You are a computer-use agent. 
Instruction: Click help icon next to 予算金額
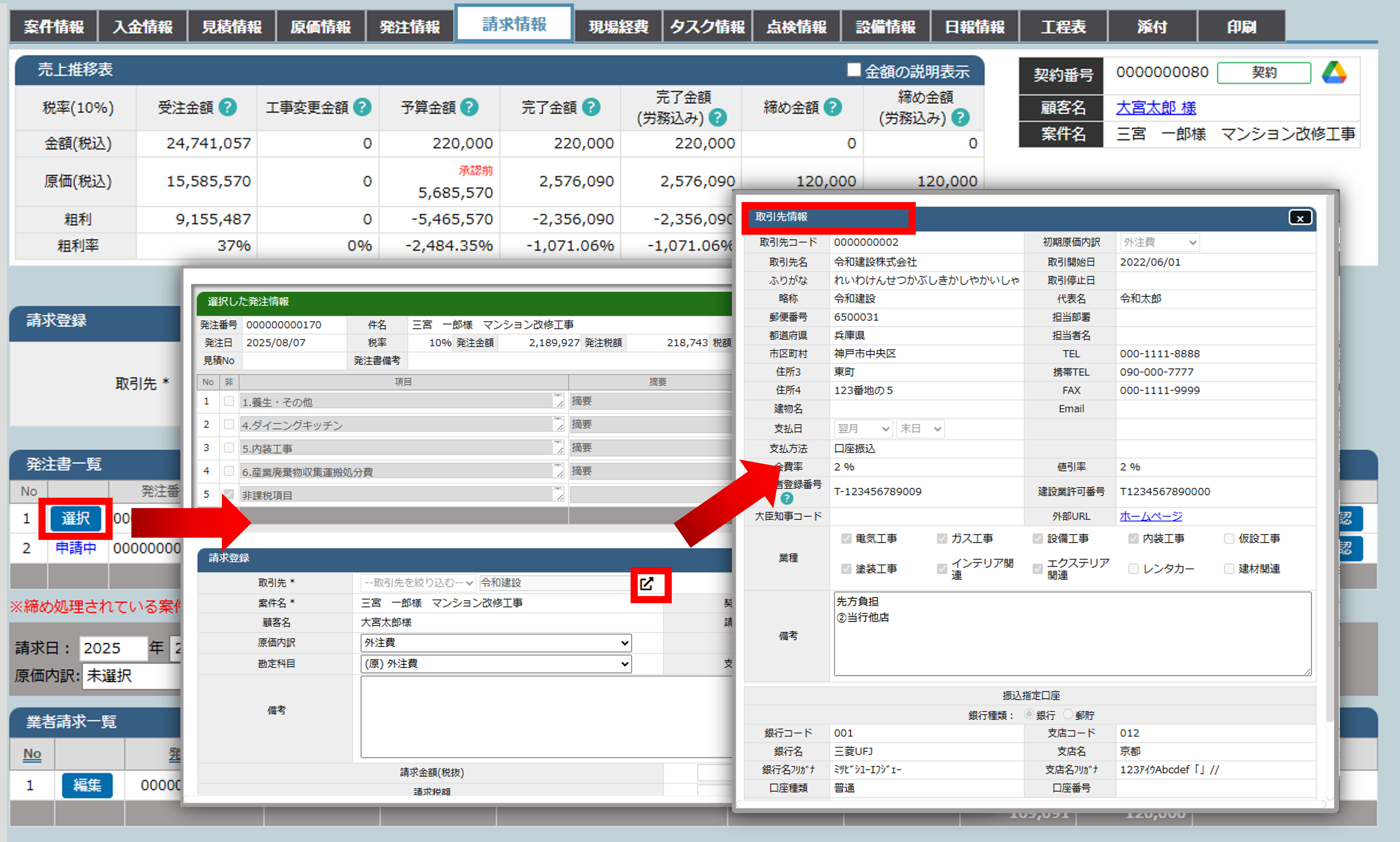point(469,107)
